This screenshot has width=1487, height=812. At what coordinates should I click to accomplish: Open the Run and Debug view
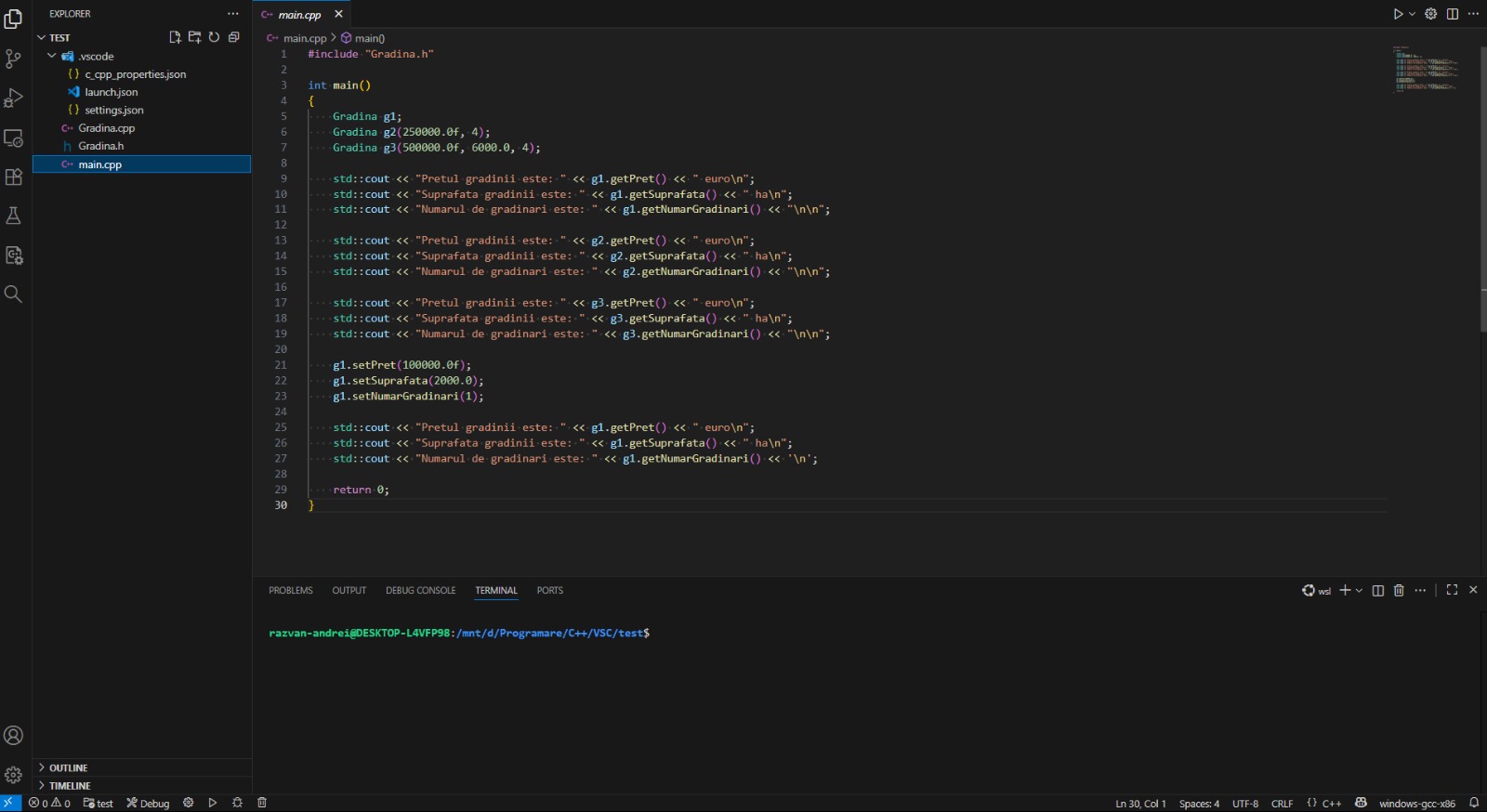[x=13, y=98]
